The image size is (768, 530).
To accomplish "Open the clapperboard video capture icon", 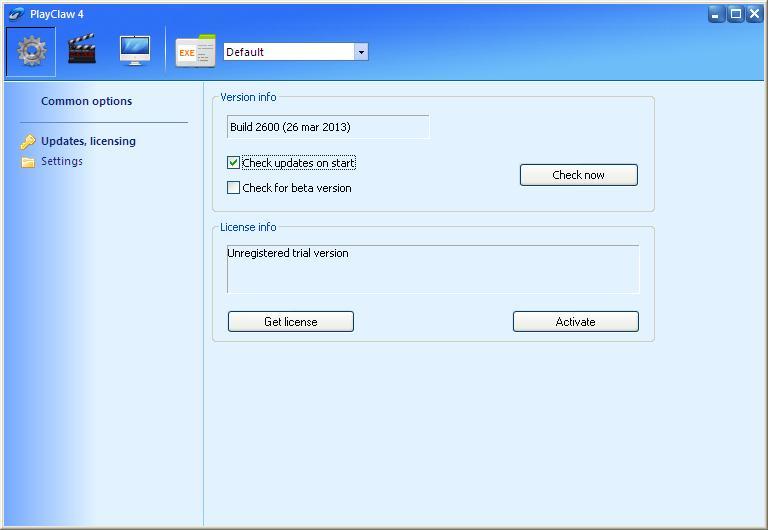I will (x=82, y=49).
